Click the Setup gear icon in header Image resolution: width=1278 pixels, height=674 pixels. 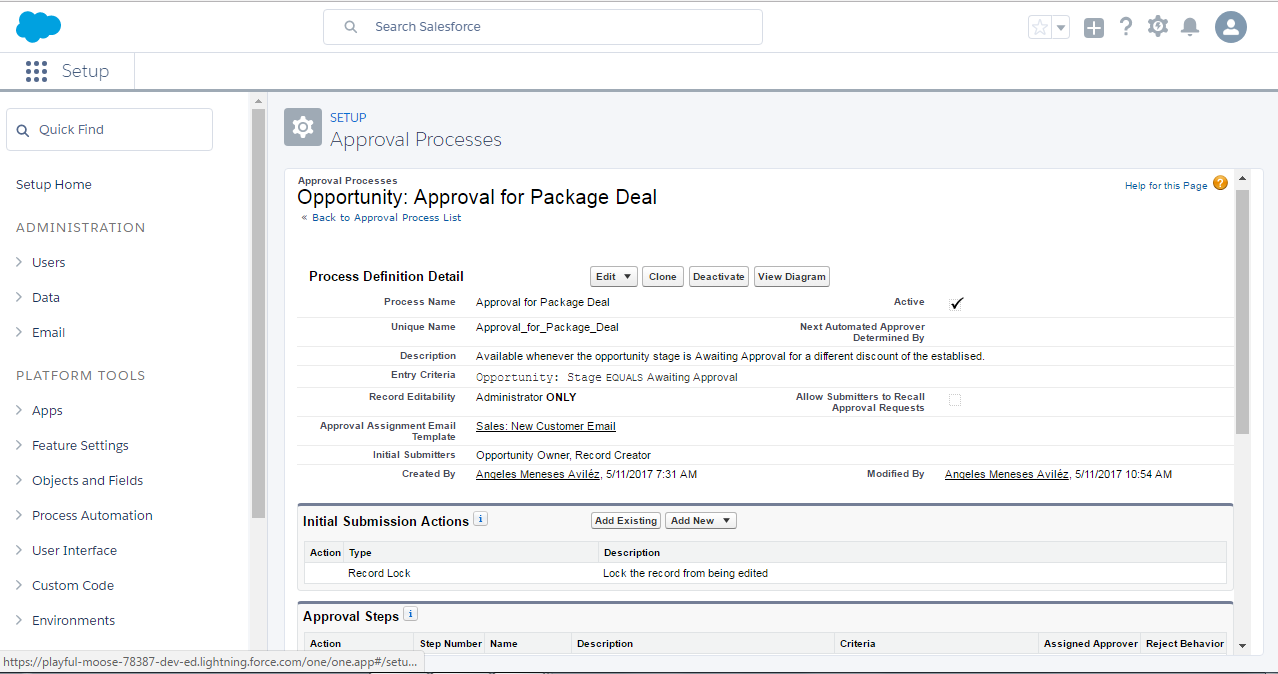click(x=1158, y=27)
